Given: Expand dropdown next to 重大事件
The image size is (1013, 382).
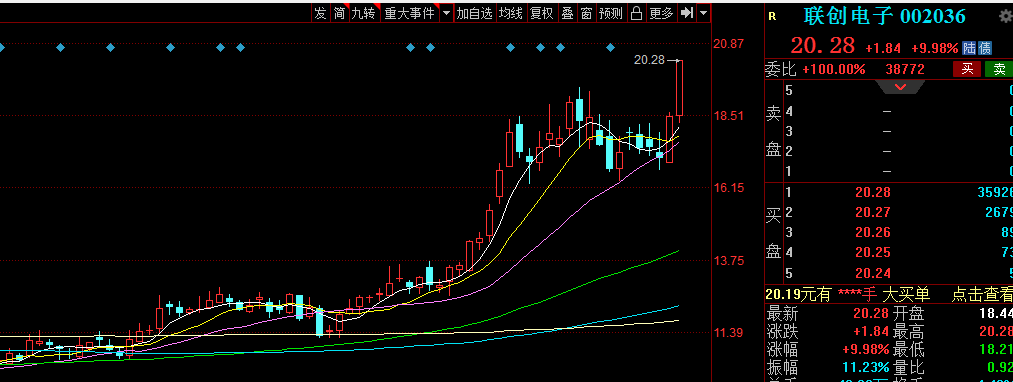Looking at the screenshot, I should (x=446, y=13).
